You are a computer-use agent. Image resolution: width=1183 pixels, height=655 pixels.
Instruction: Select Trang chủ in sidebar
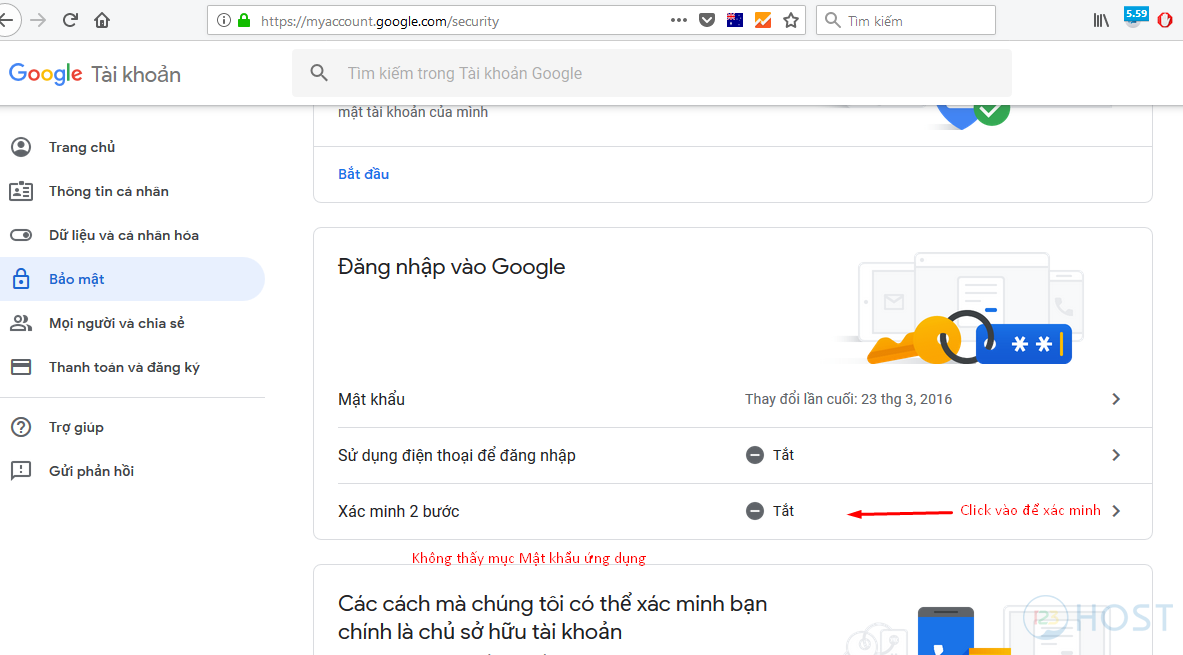pos(82,147)
